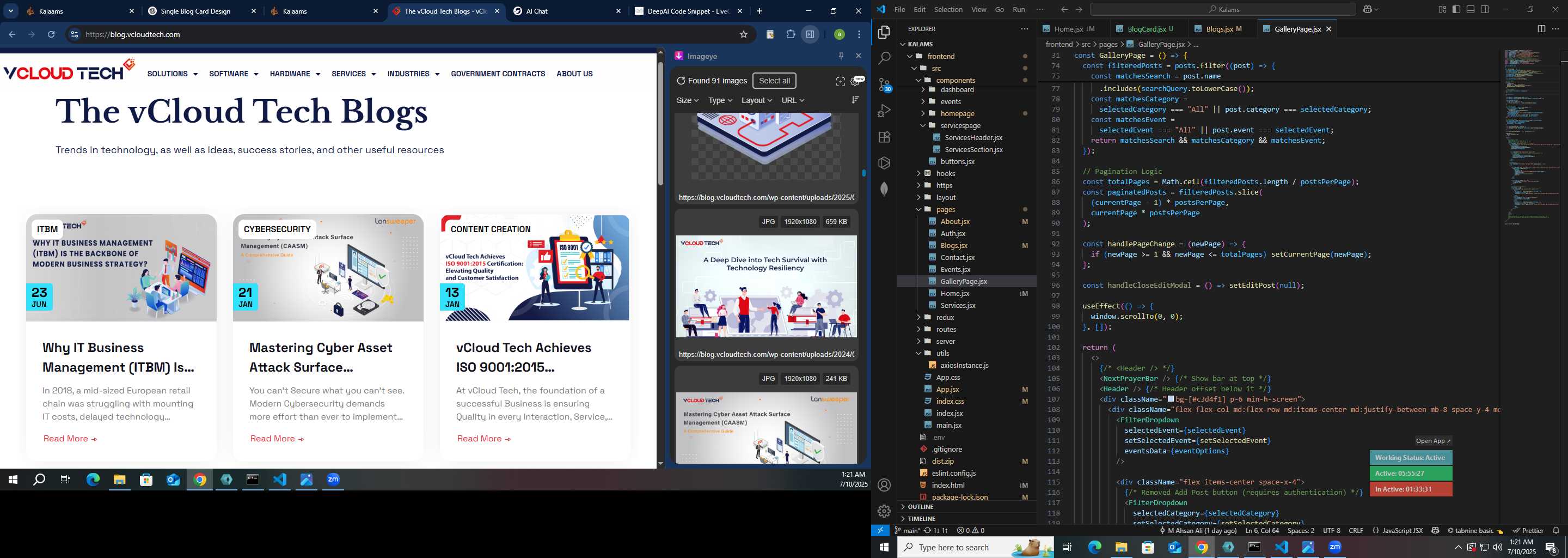Switch to the Home.jsx editor tab
Image resolution: width=1568 pixels, height=558 pixels.
click(x=1074, y=29)
